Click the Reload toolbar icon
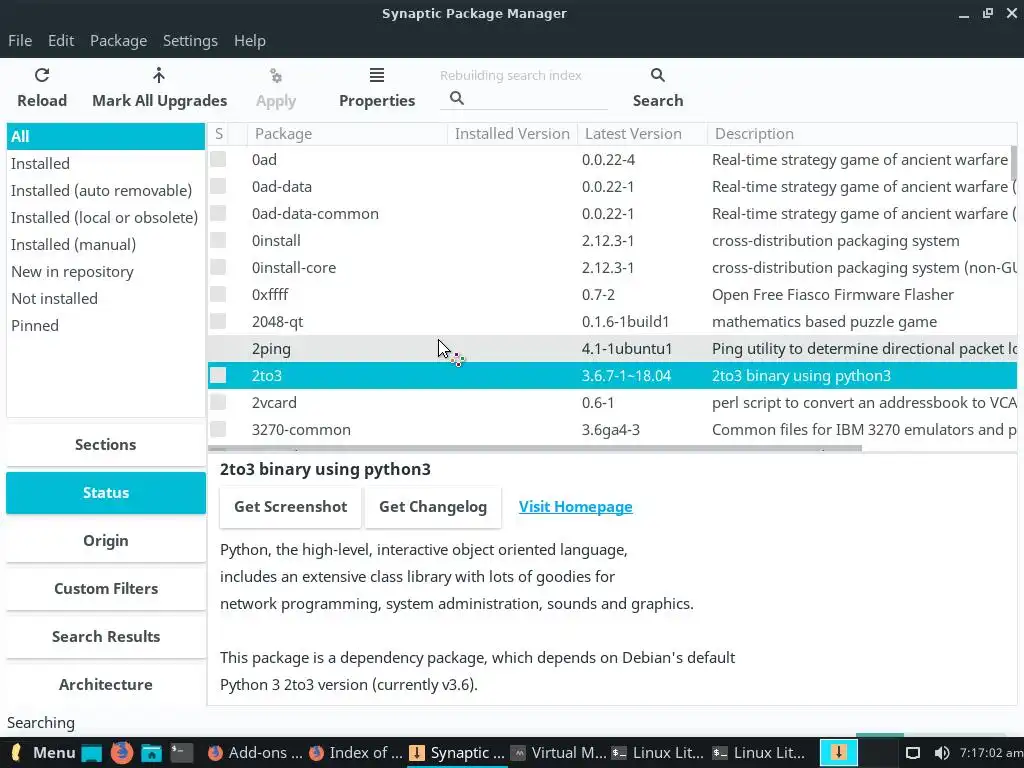 click(42, 76)
